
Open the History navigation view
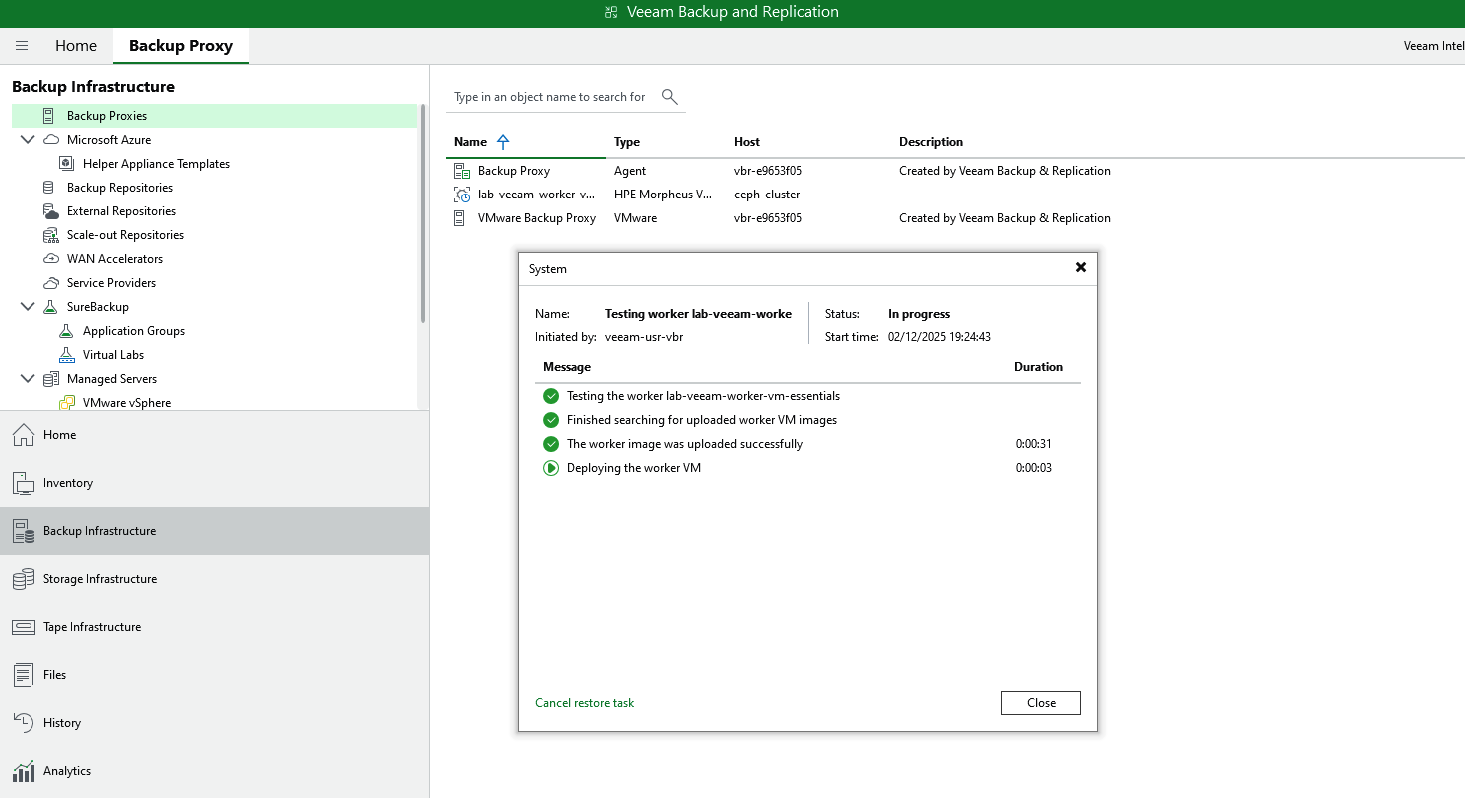click(x=214, y=723)
